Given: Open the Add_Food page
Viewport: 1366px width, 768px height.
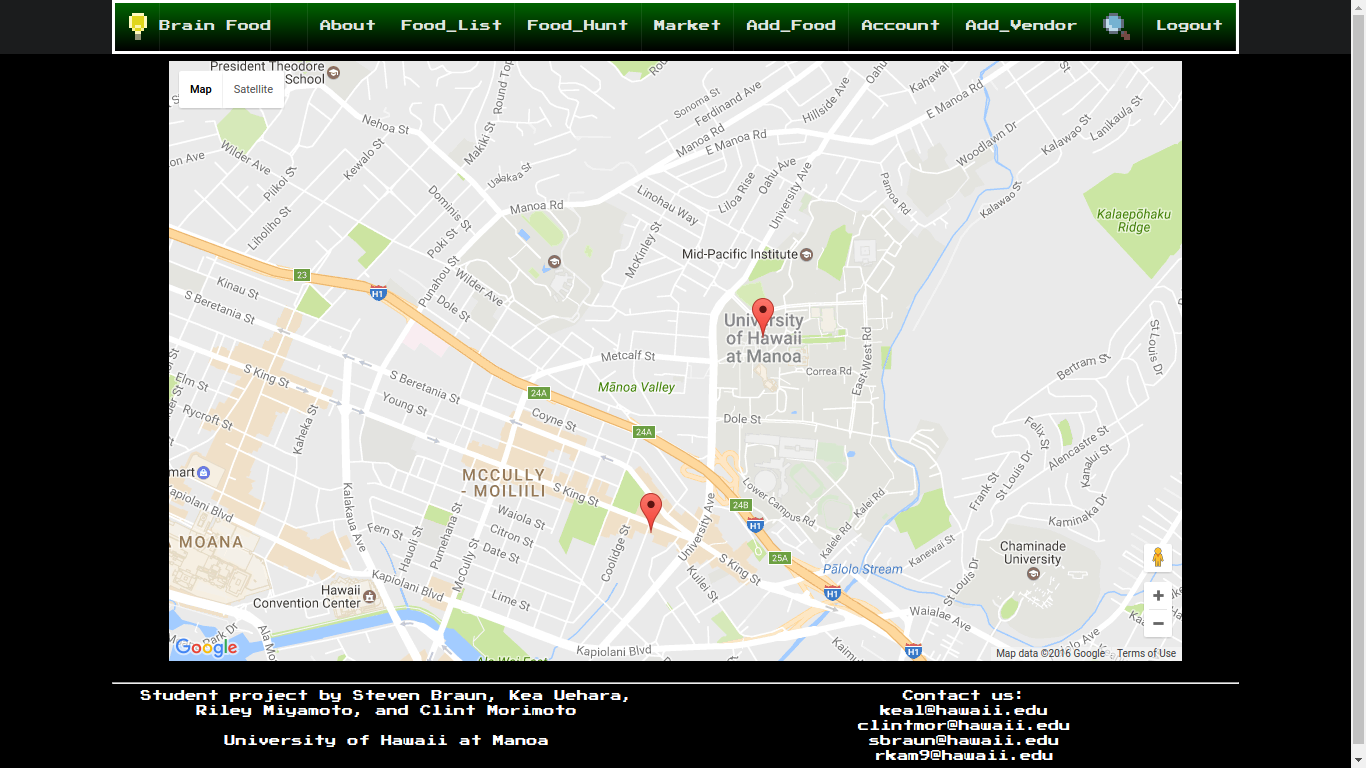Looking at the screenshot, I should [791, 25].
